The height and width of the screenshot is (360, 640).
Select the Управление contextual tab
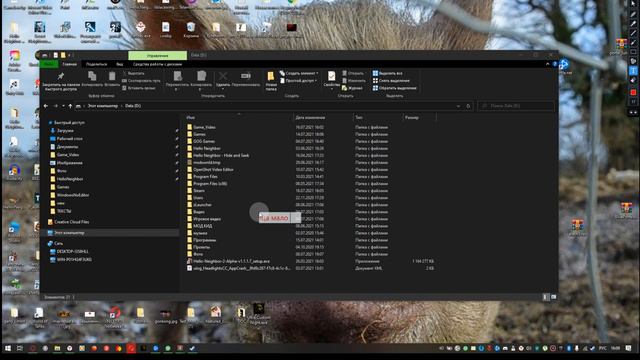coord(158,55)
